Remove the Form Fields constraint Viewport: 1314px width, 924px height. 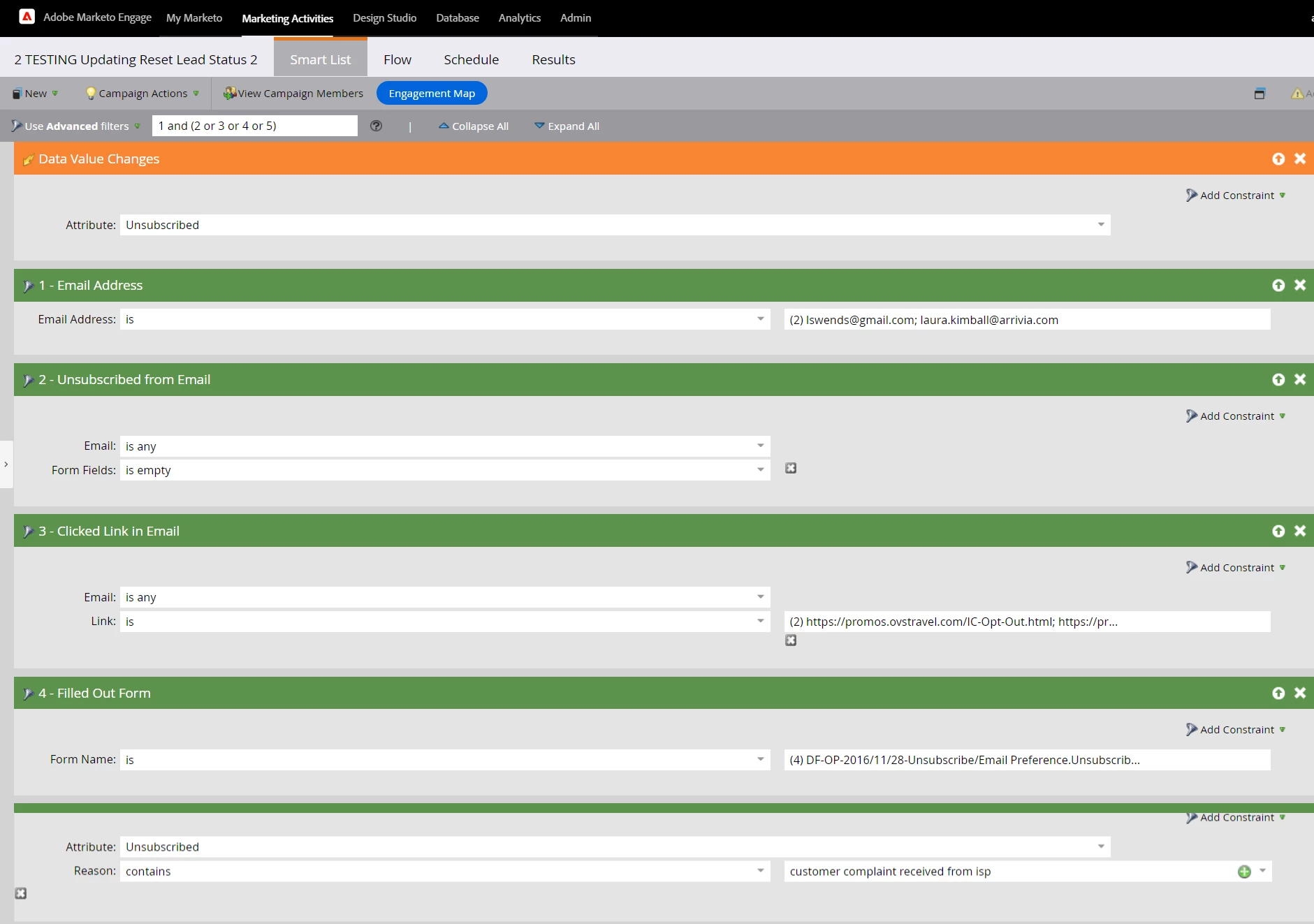click(791, 469)
